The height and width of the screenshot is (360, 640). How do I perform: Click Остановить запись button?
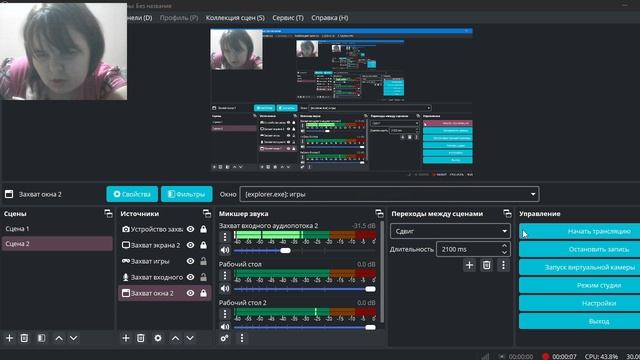580,249
